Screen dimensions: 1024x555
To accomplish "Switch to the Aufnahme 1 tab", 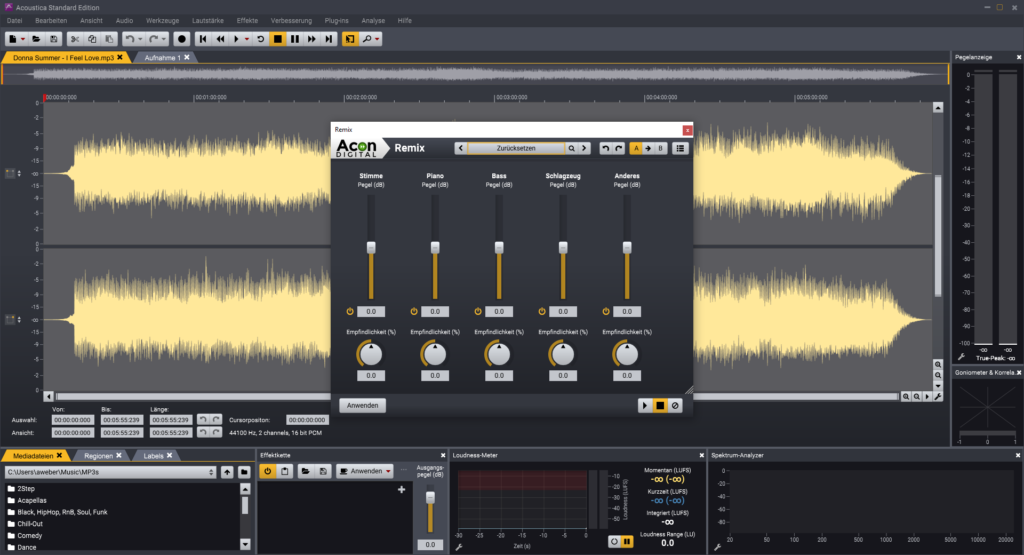I will click(x=163, y=58).
